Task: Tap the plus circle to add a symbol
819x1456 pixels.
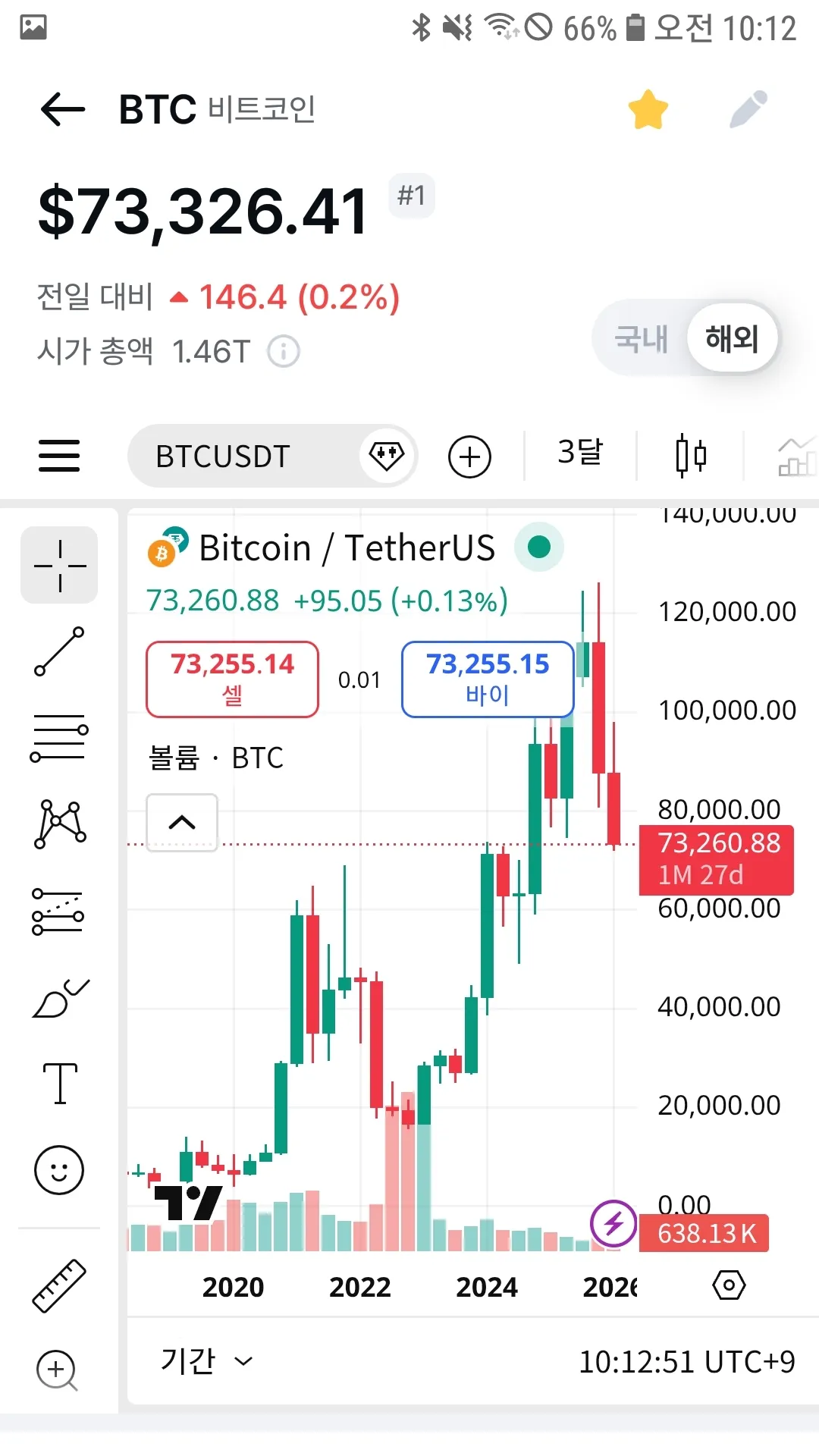Action: click(470, 457)
